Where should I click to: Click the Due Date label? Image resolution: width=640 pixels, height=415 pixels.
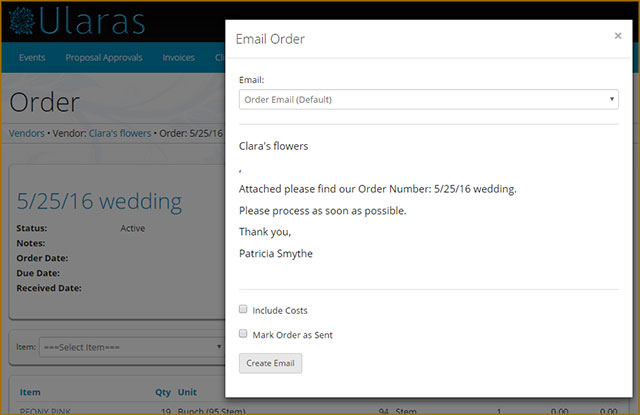point(38,273)
